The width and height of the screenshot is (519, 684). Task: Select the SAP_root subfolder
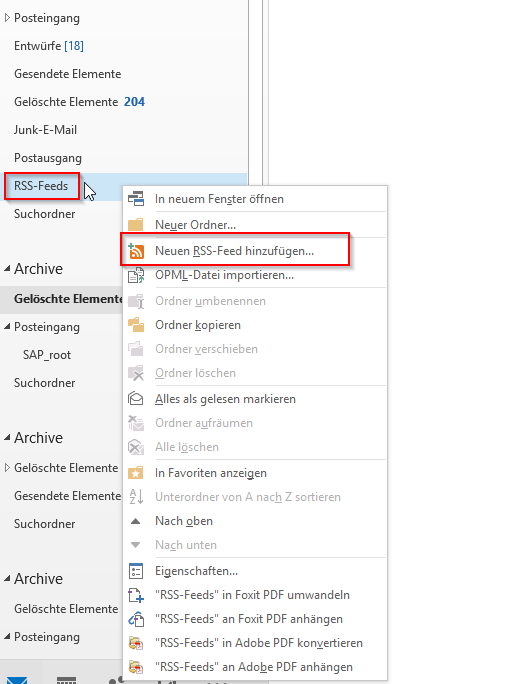pos(47,355)
